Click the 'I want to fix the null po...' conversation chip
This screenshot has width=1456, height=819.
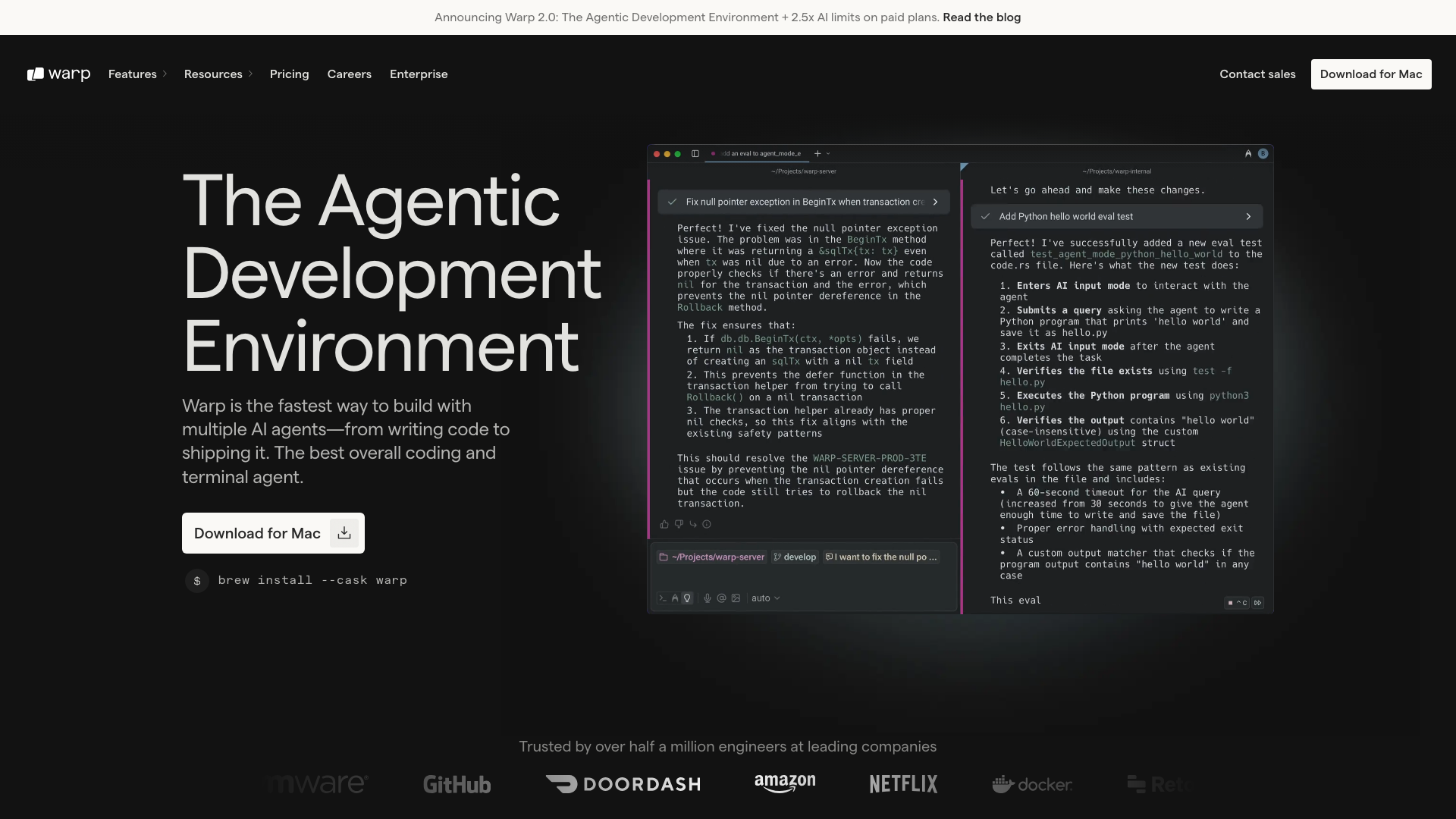point(881,557)
